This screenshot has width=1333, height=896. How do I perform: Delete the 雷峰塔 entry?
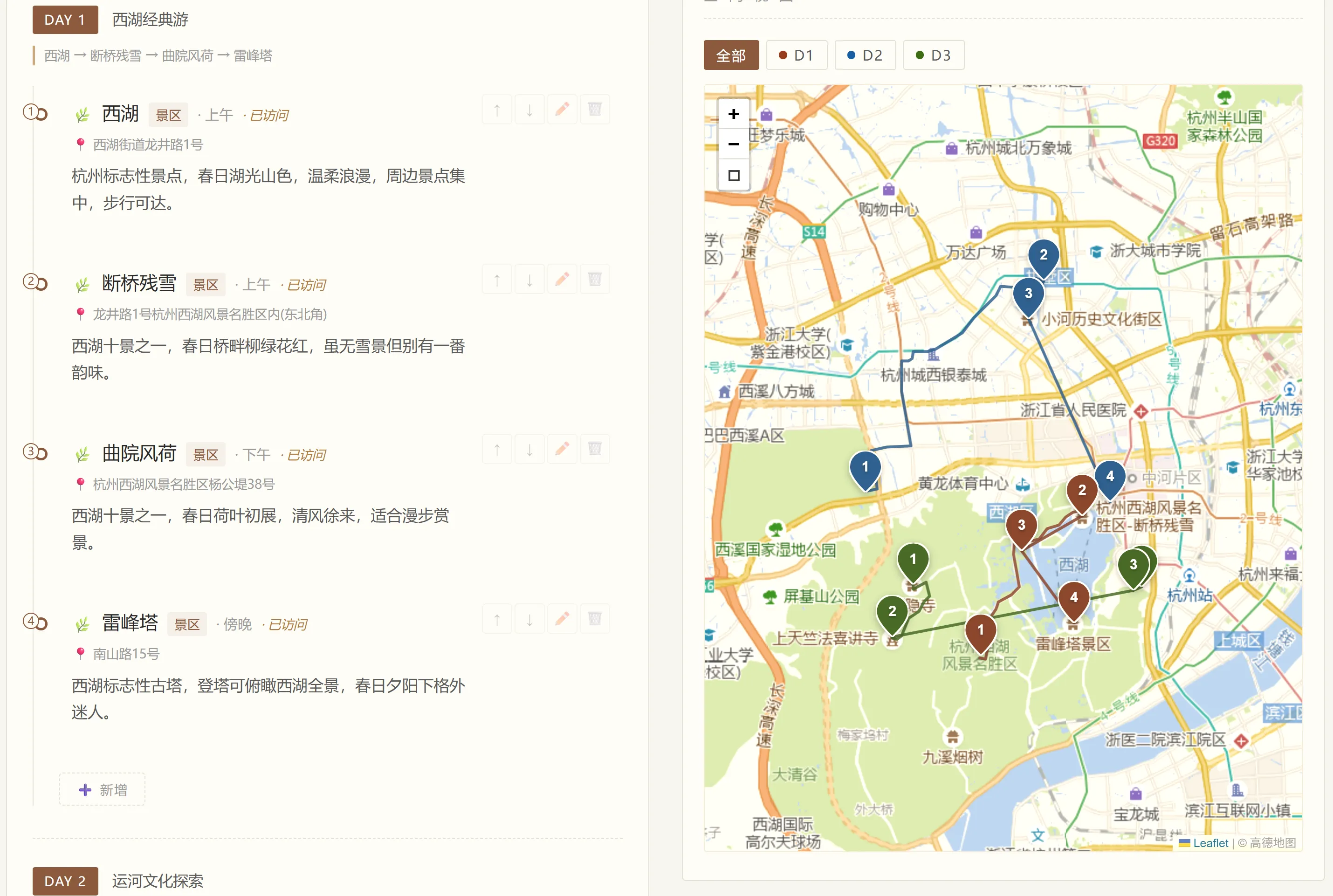[x=594, y=619]
